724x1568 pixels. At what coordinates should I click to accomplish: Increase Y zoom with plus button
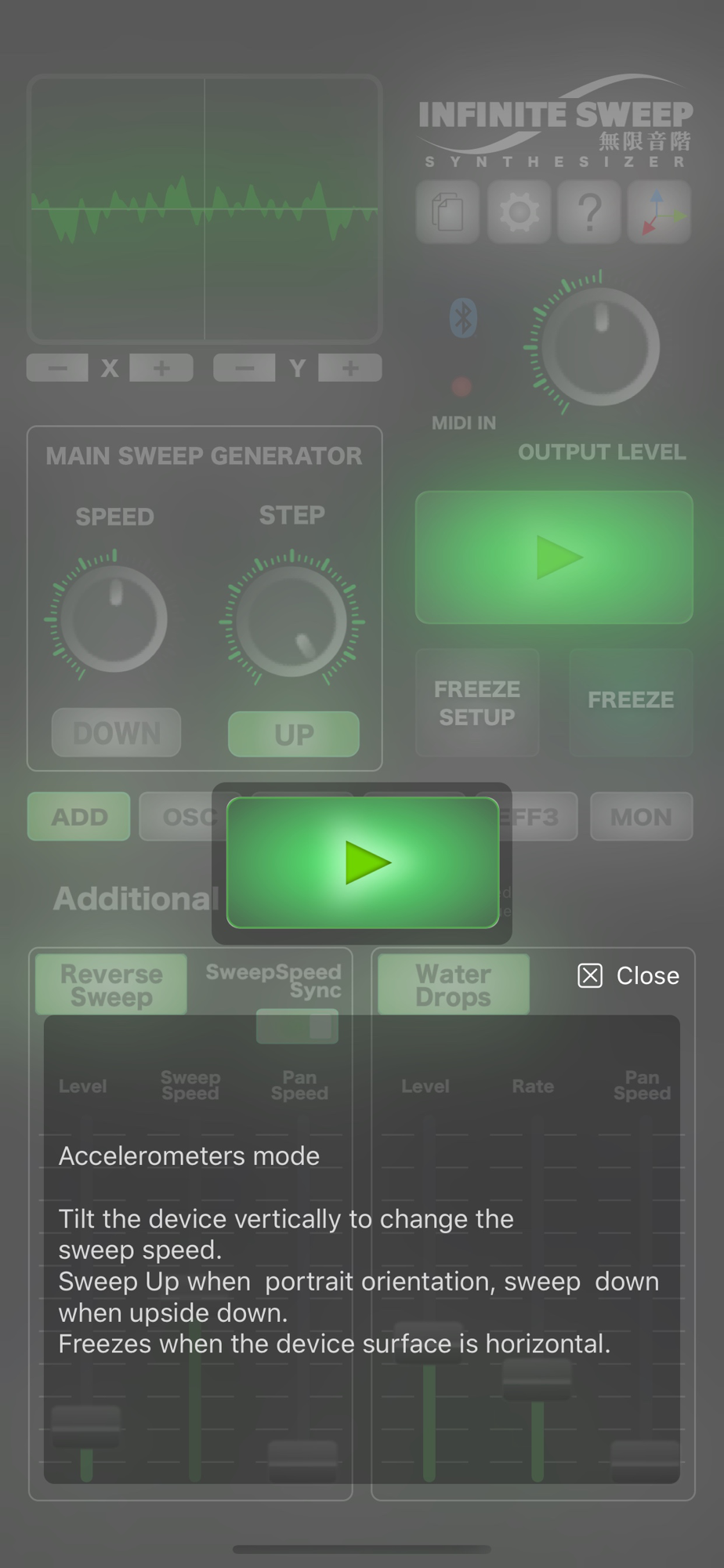tap(350, 368)
